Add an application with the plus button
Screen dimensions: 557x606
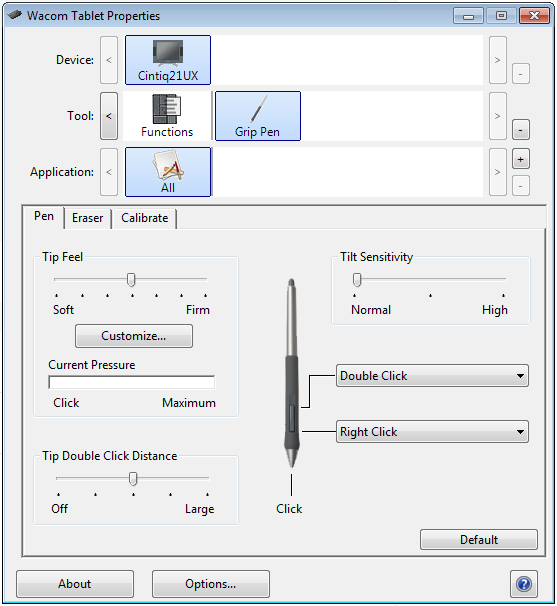tap(521, 159)
